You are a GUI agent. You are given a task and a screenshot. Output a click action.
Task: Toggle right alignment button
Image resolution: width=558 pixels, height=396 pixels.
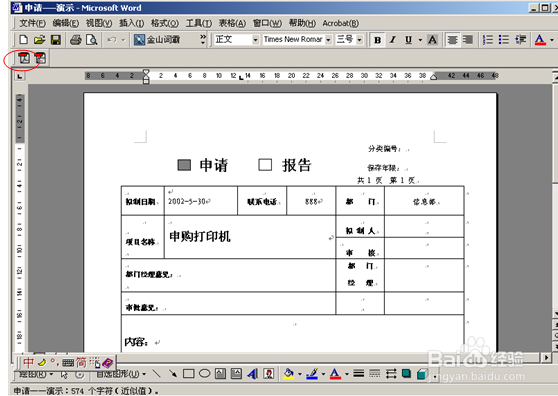(x=468, y=40)
